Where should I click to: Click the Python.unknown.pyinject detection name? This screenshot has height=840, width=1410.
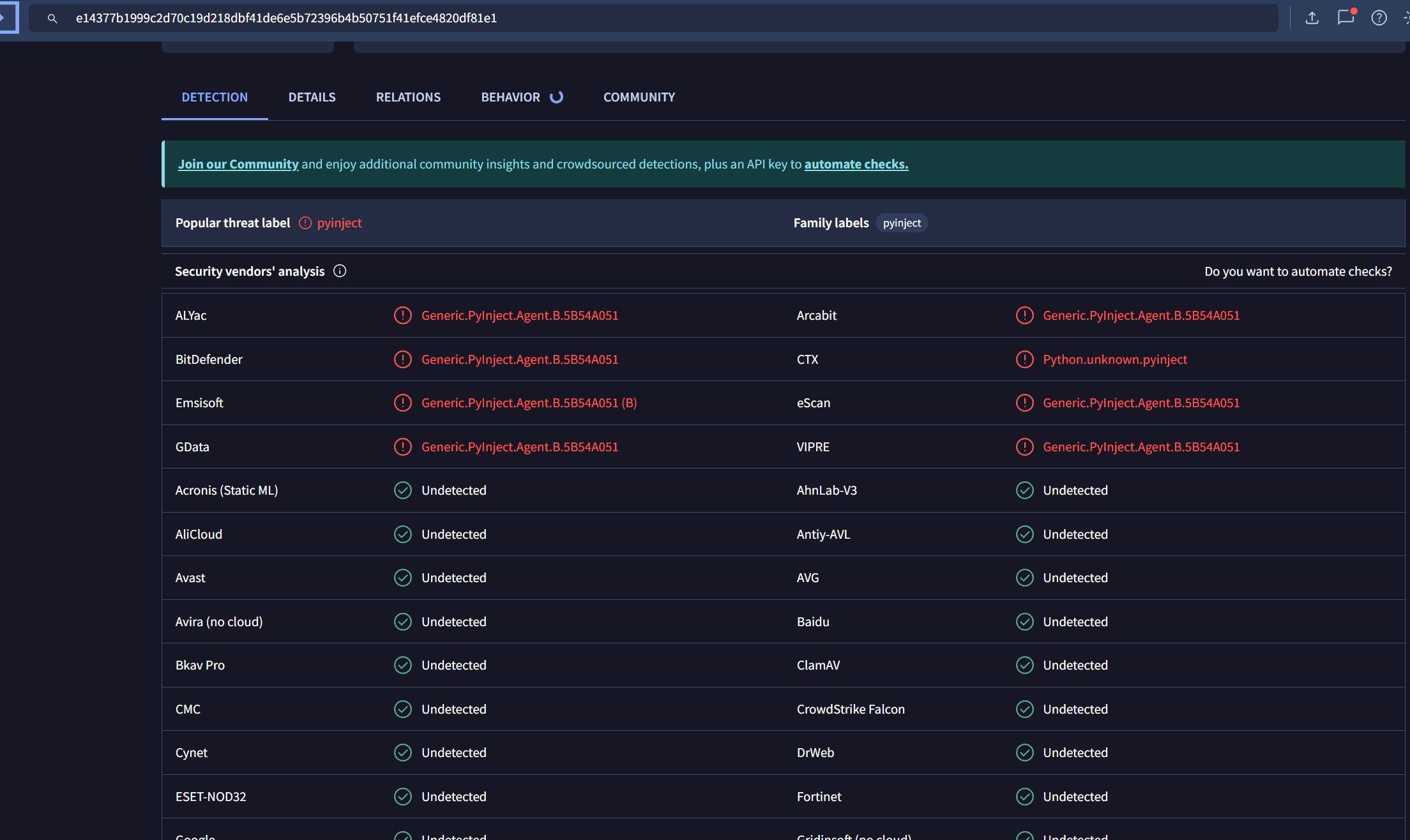click(1114, 359)
